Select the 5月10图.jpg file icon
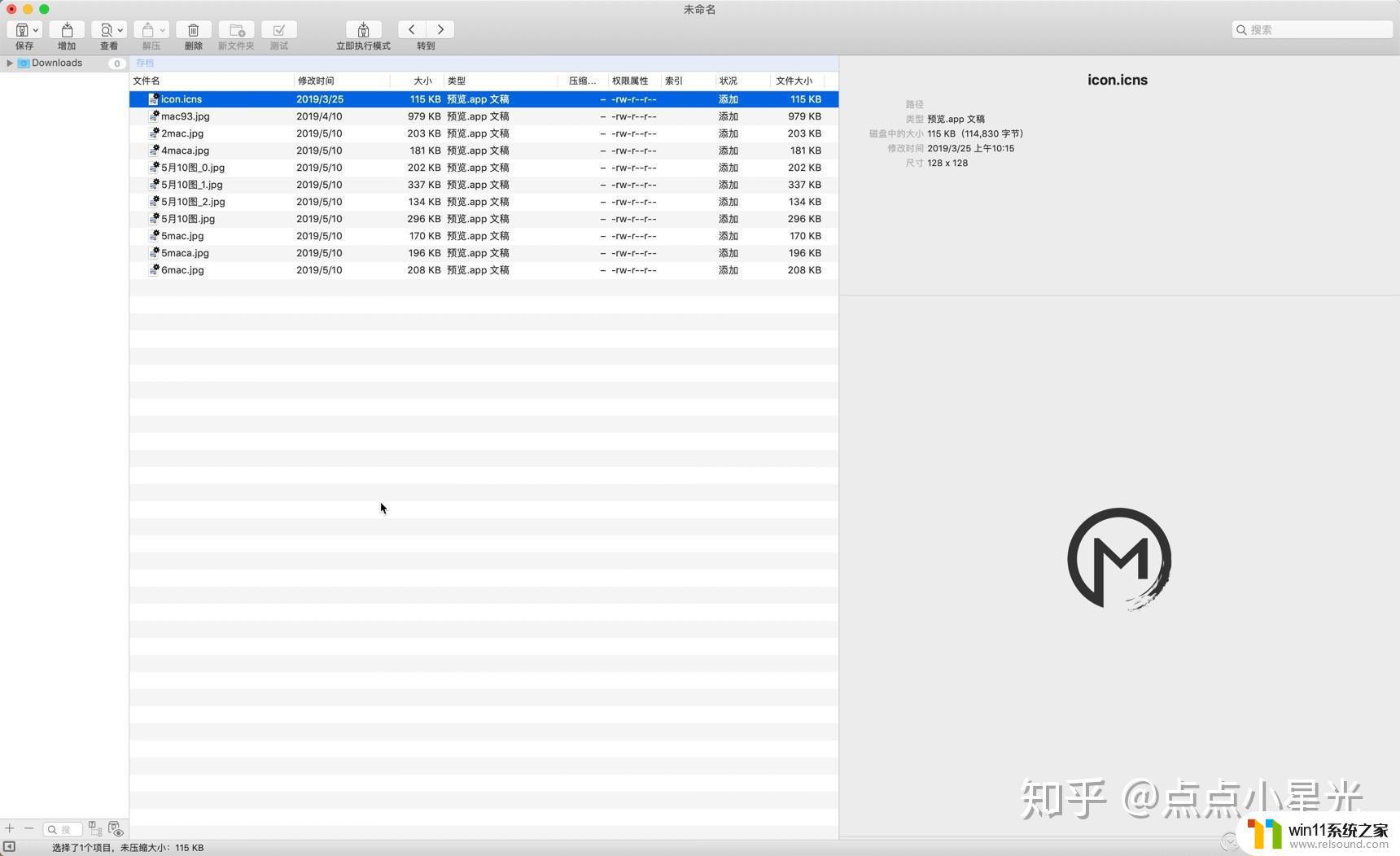This screenshot has width=1400, height=856. coord(153,219)
